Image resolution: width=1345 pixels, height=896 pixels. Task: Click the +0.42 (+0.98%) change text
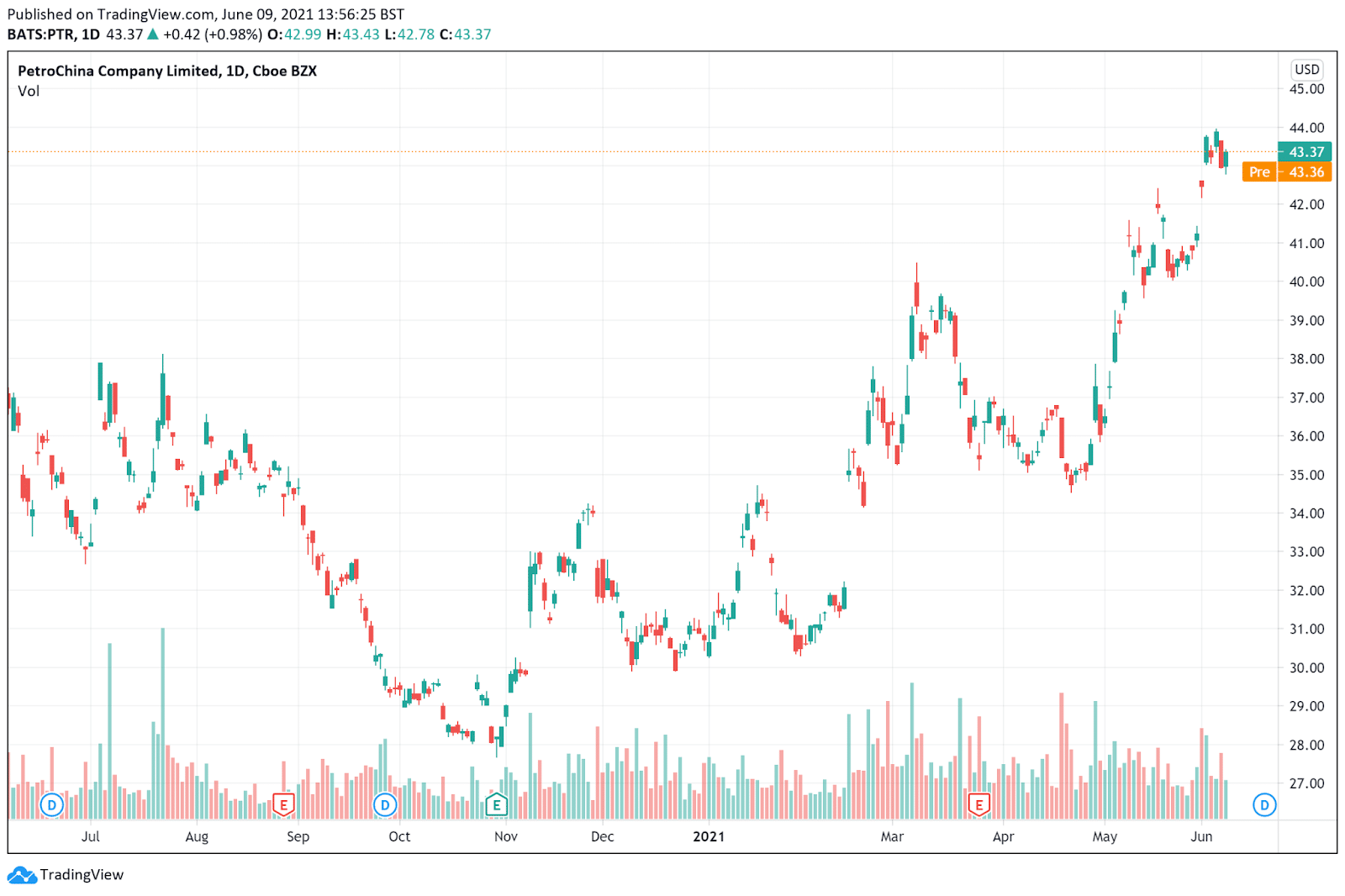click(x=213, y=34)
